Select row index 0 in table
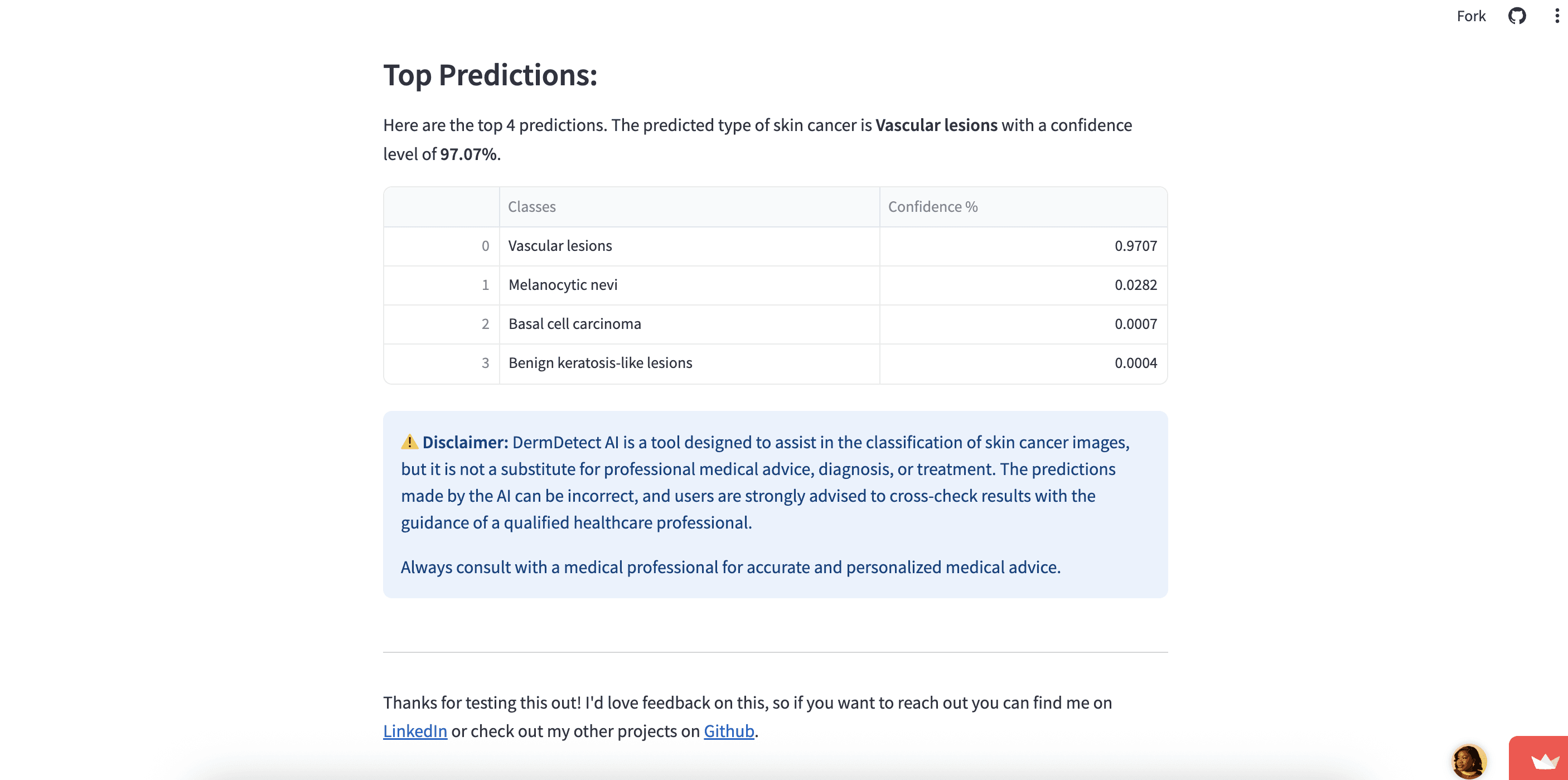 coord(442,246)
